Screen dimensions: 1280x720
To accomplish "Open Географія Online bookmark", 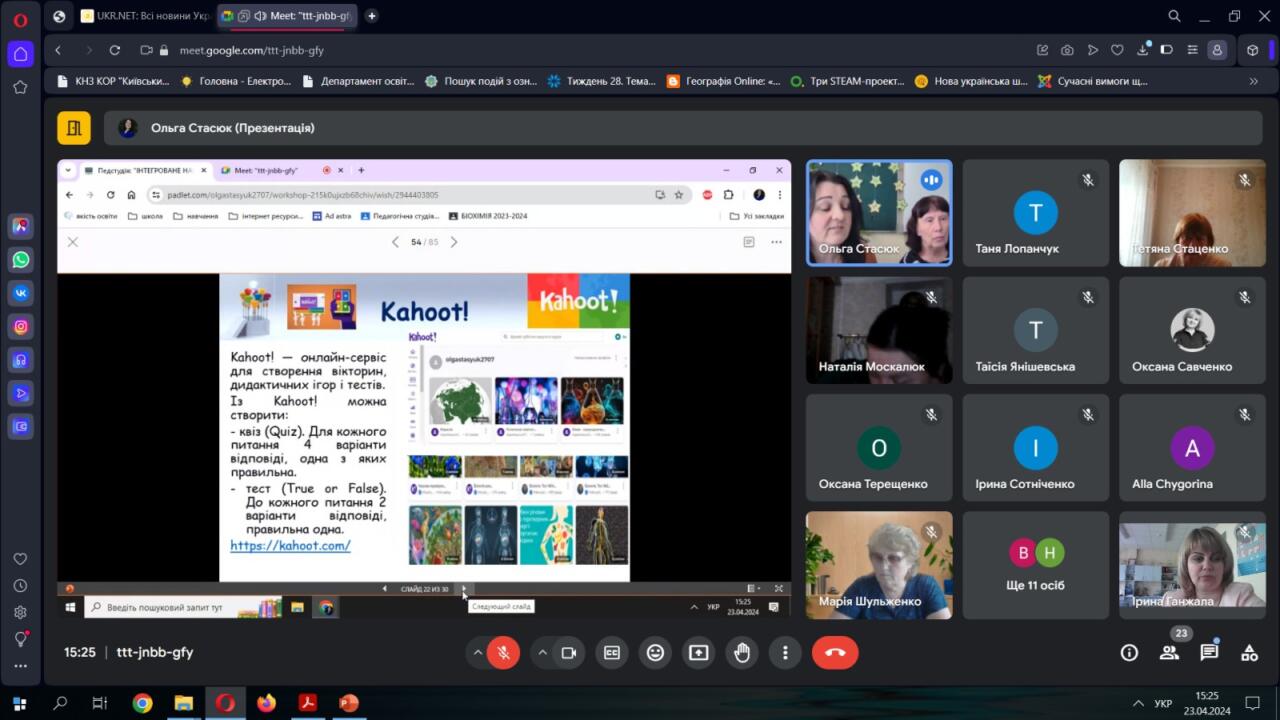I will click(723, 81).
